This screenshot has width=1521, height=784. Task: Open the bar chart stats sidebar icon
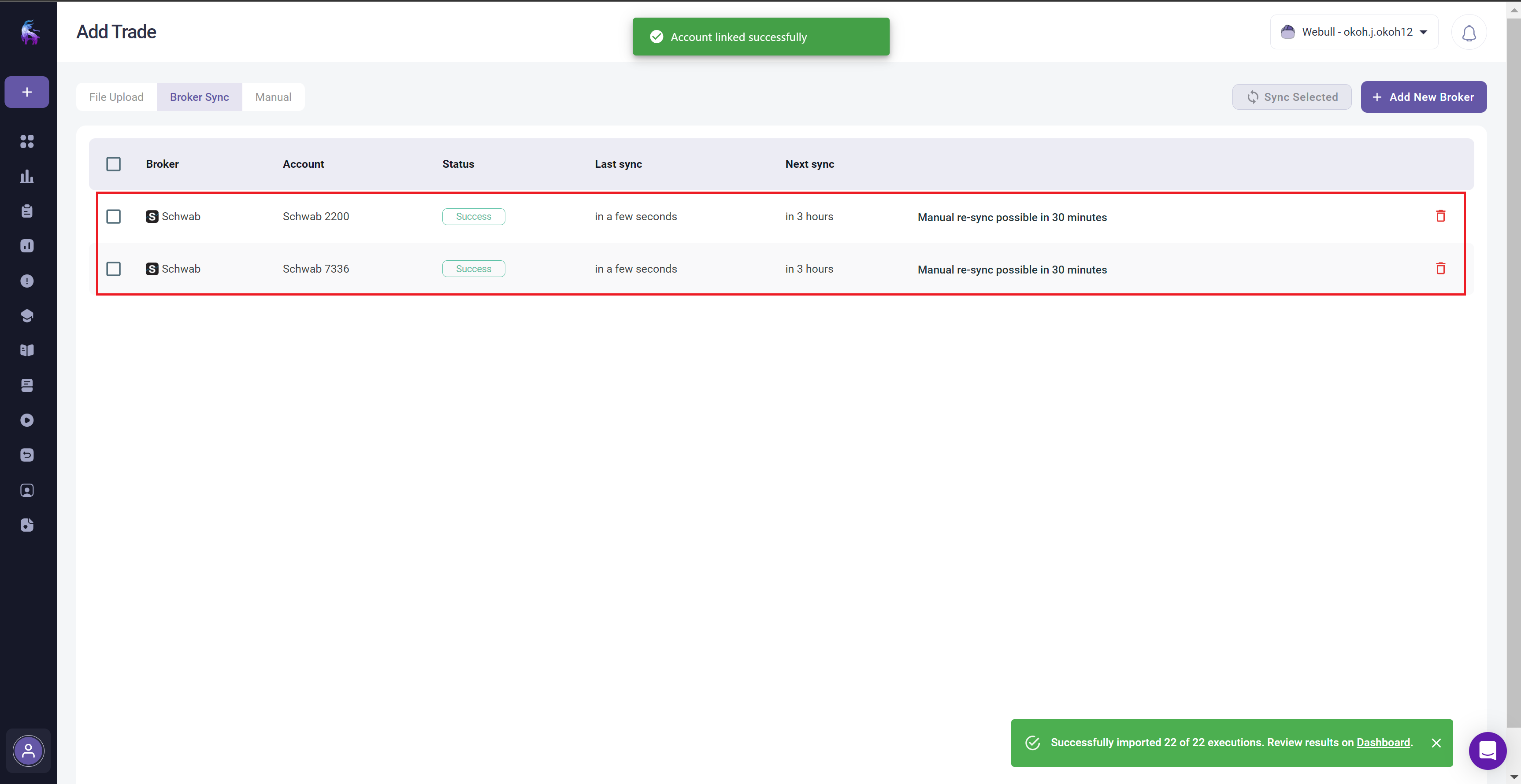26,176
